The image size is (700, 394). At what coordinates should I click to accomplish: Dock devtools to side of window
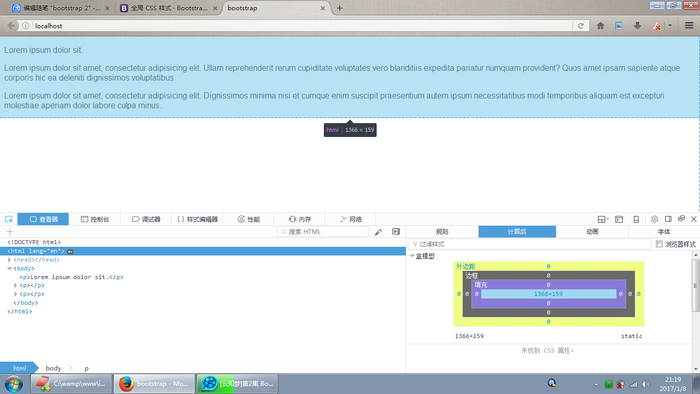668,219
